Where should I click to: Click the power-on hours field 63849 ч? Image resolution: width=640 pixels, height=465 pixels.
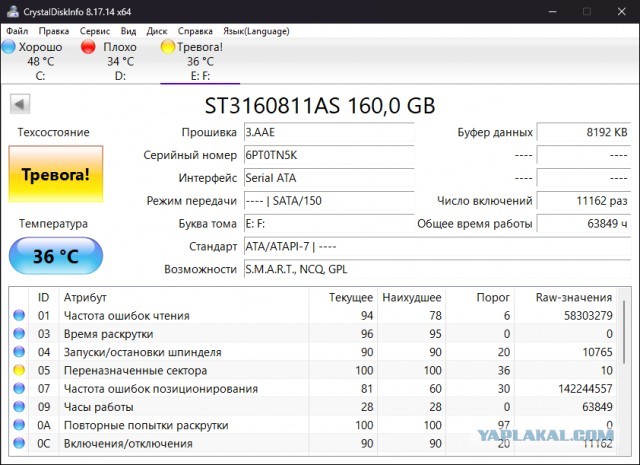pyautogui.click(x=584, y=224)
